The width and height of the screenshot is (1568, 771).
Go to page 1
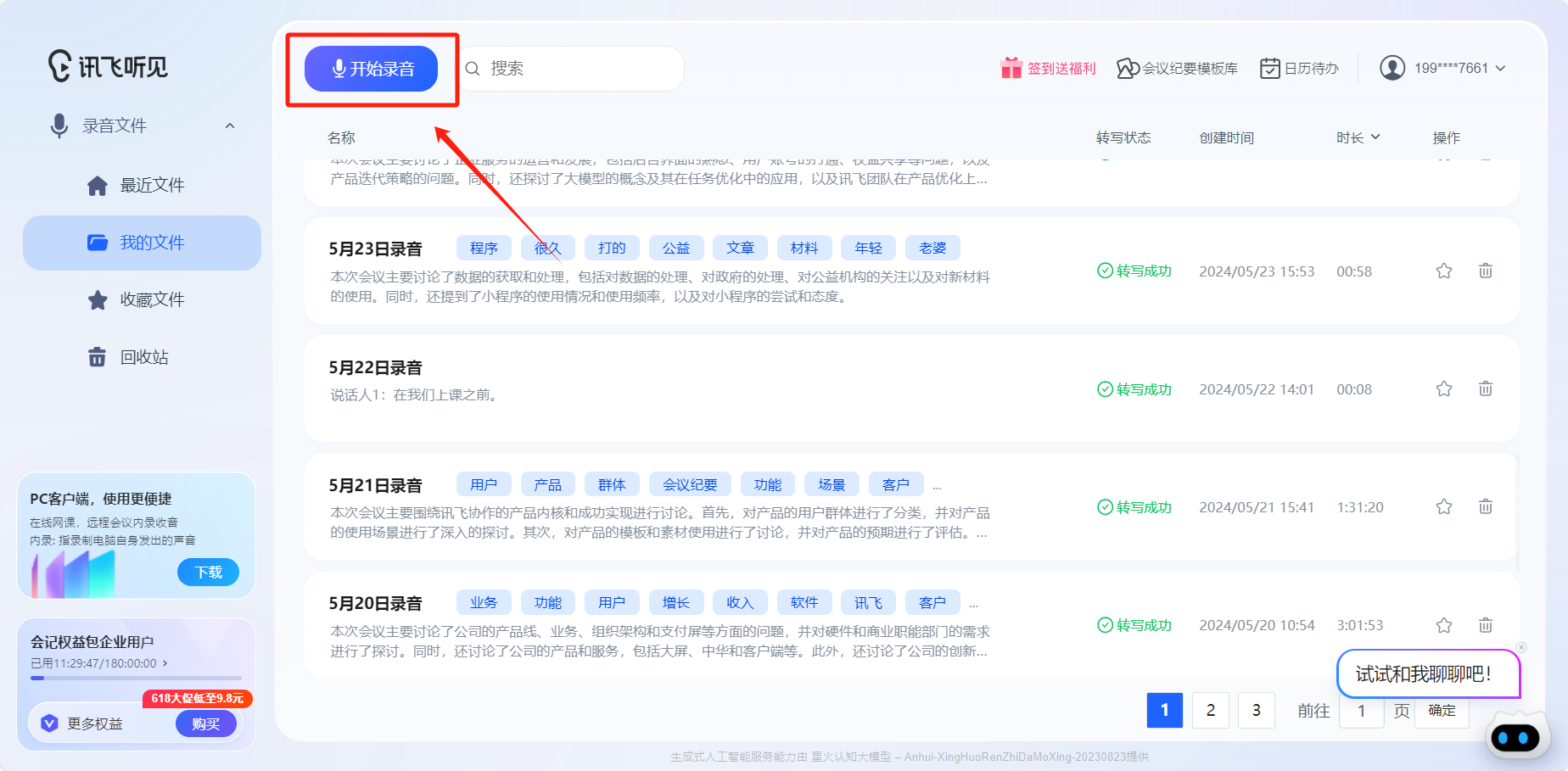point(1165,710)
